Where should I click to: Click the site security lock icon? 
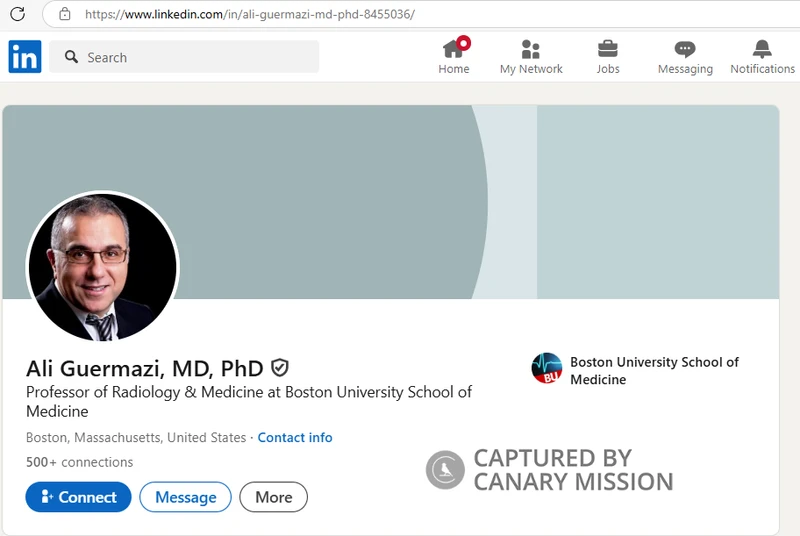click(65, 14)
